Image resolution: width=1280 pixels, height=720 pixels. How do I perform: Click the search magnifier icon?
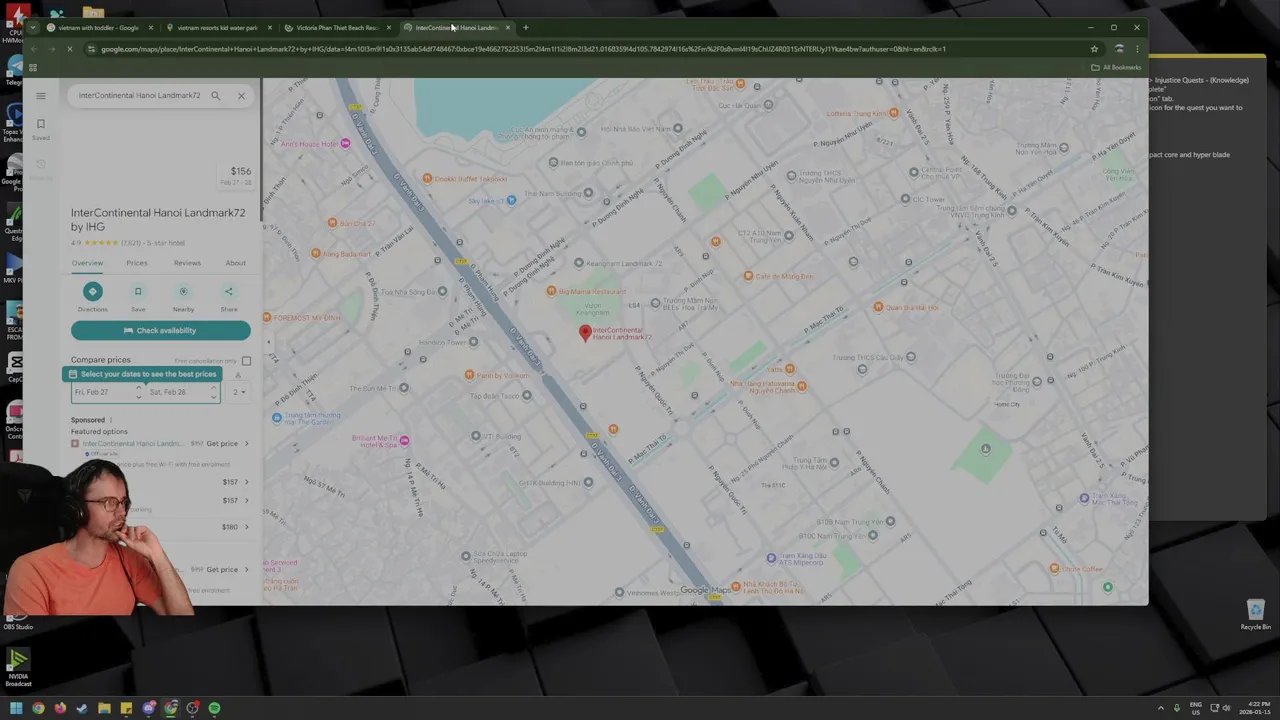tap(215, 96)
